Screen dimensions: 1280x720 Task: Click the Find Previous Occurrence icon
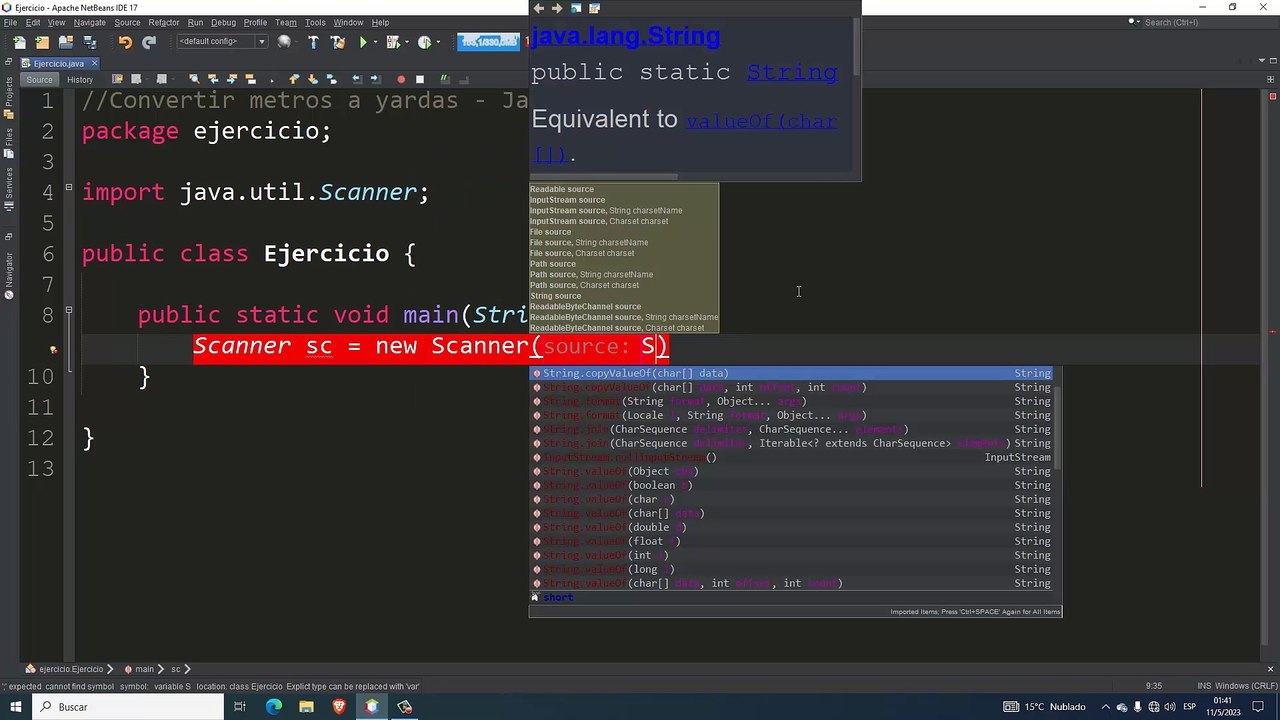click(213, 79)
